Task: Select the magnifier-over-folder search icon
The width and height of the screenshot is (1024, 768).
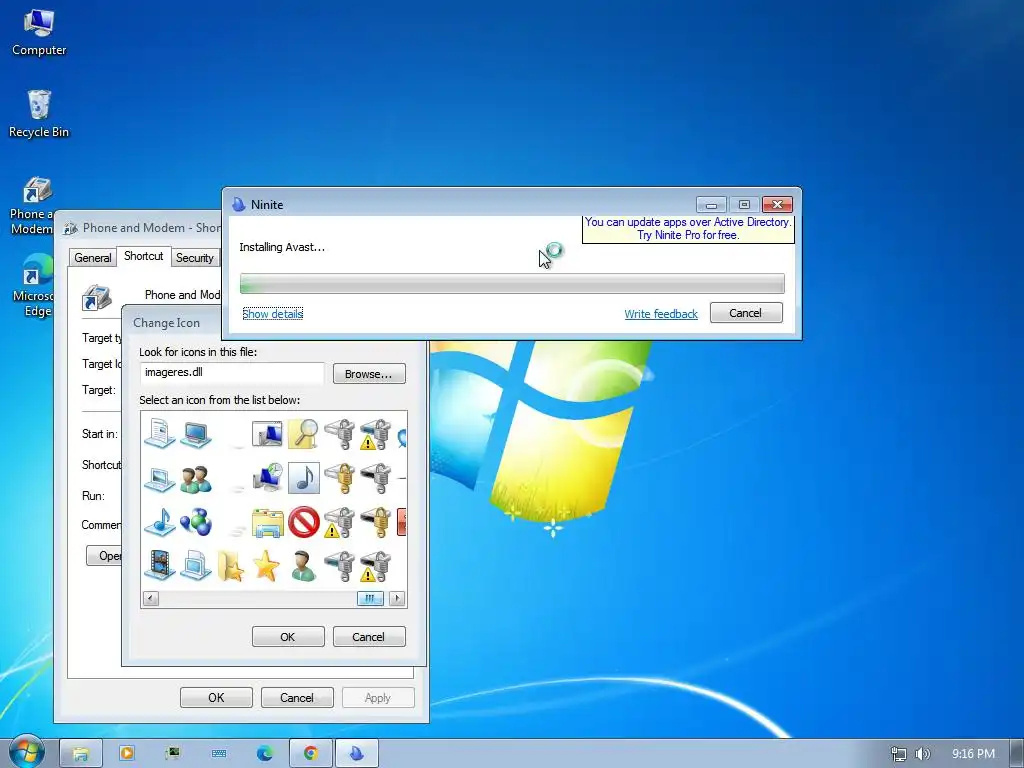Action: [x=303, y=434]
